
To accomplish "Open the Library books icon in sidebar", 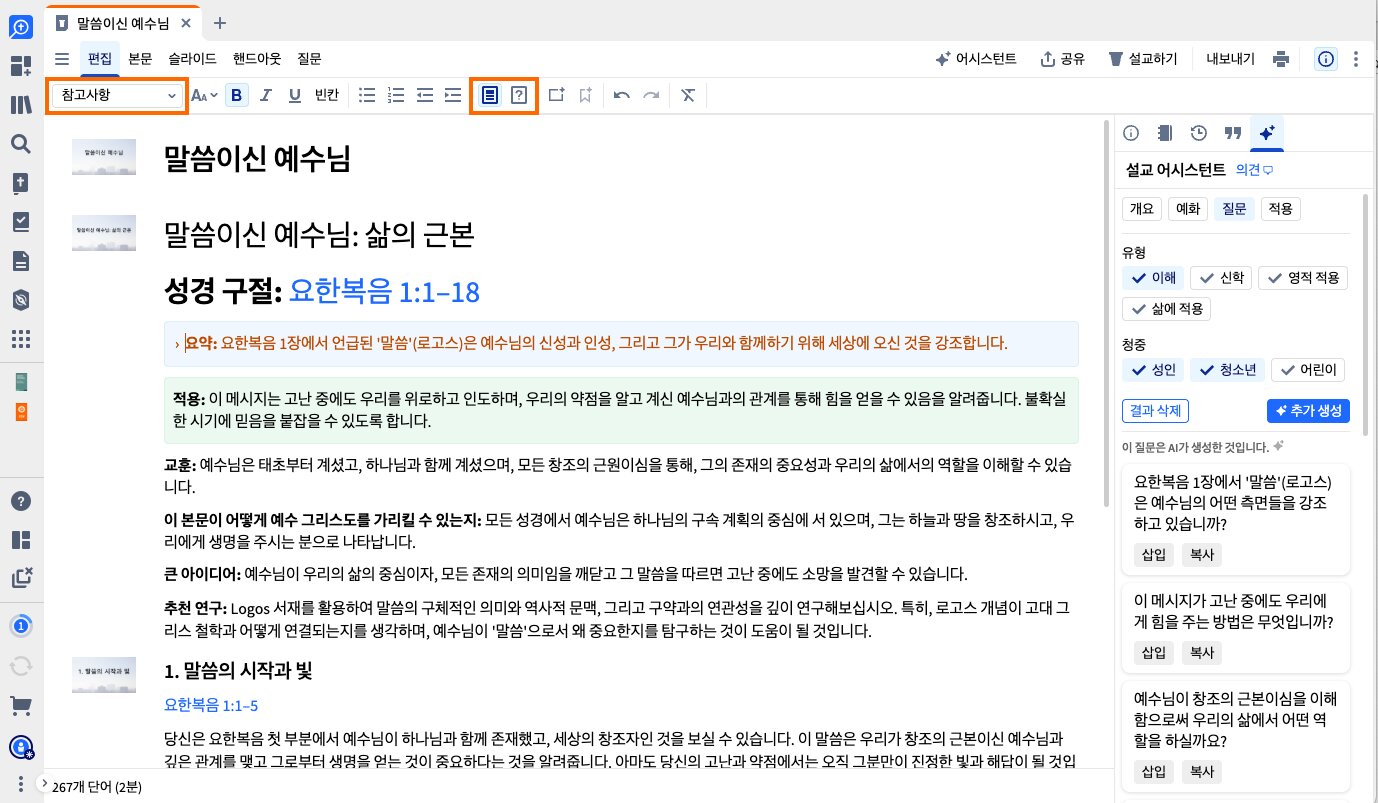I will 21,106.
